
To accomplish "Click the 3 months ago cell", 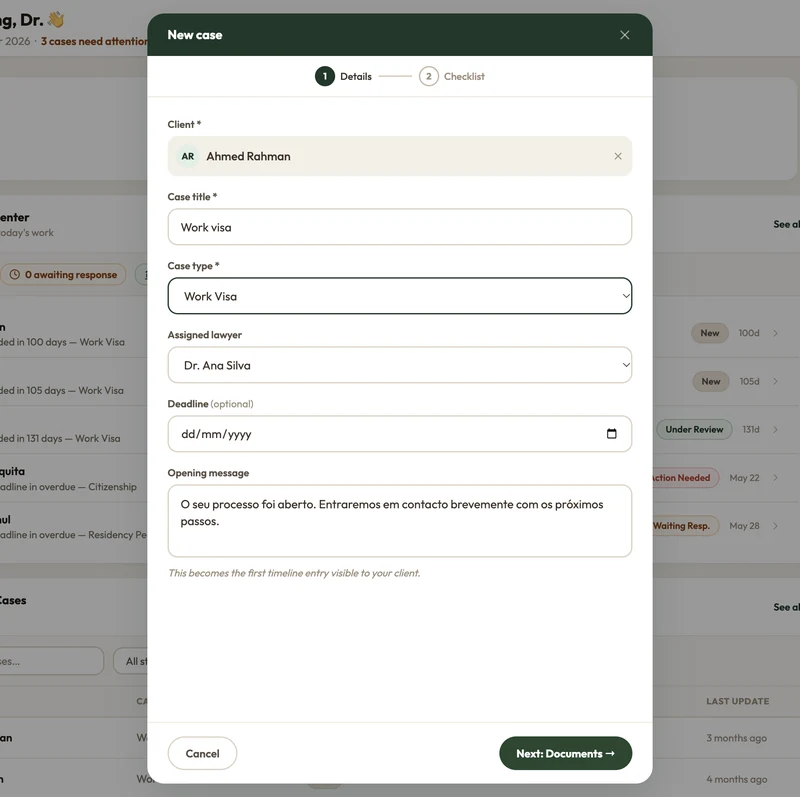I will [736, 738].
